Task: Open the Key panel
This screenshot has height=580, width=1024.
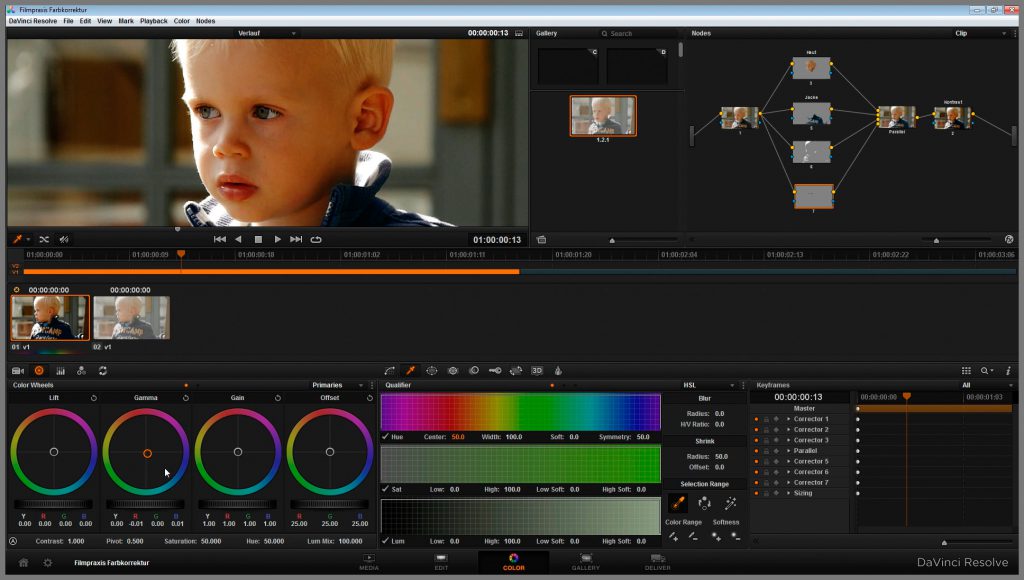Action: coord(496,370)
